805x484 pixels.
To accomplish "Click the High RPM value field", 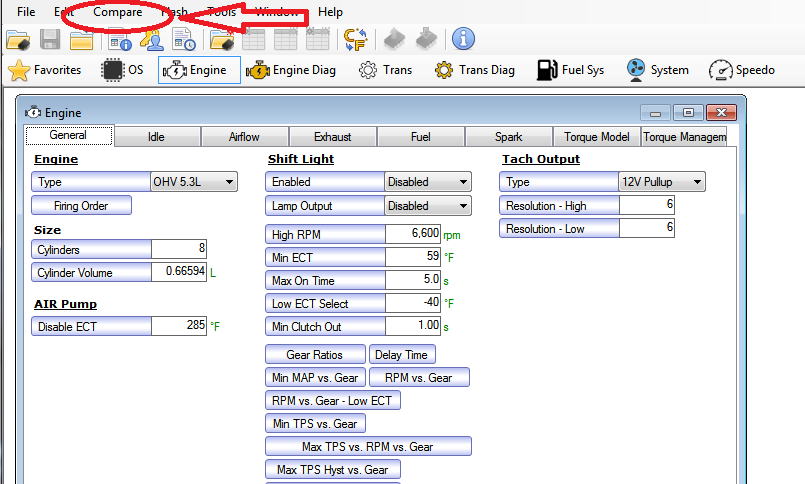I will click(x=413, y=234).
